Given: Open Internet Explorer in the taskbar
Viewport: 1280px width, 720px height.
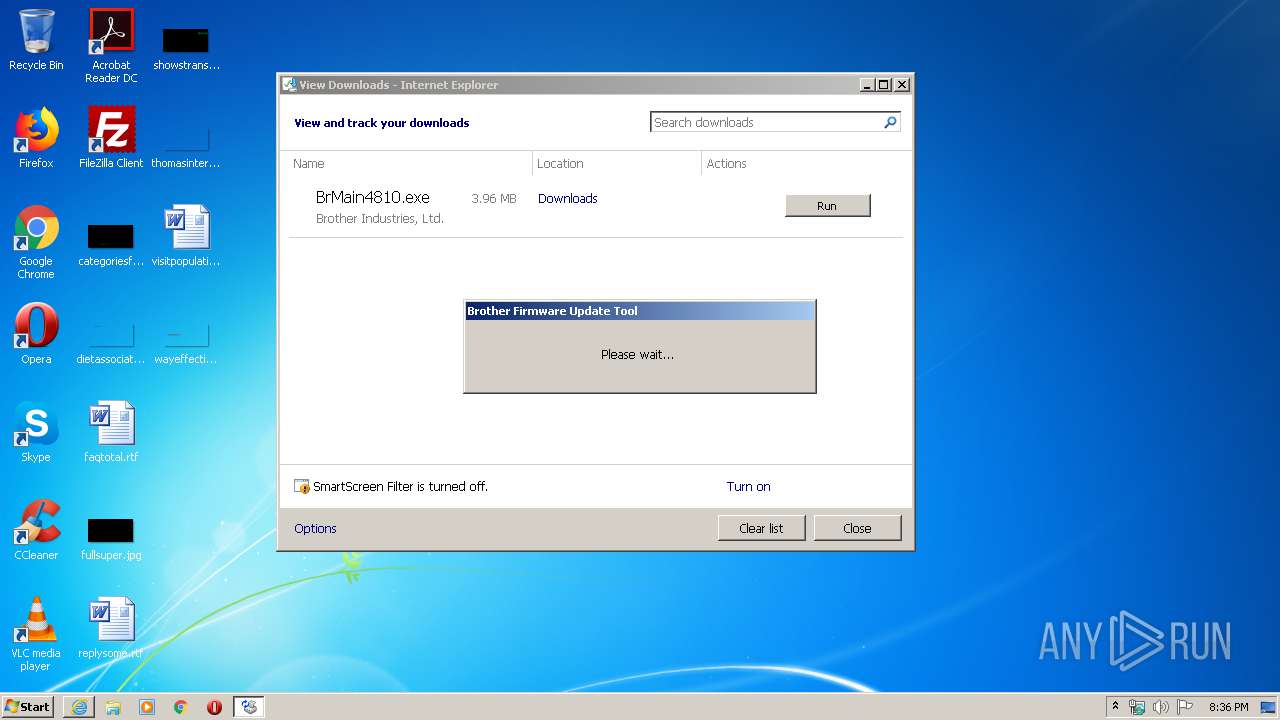Looking at the screenshot, I should tap(79, 707).
